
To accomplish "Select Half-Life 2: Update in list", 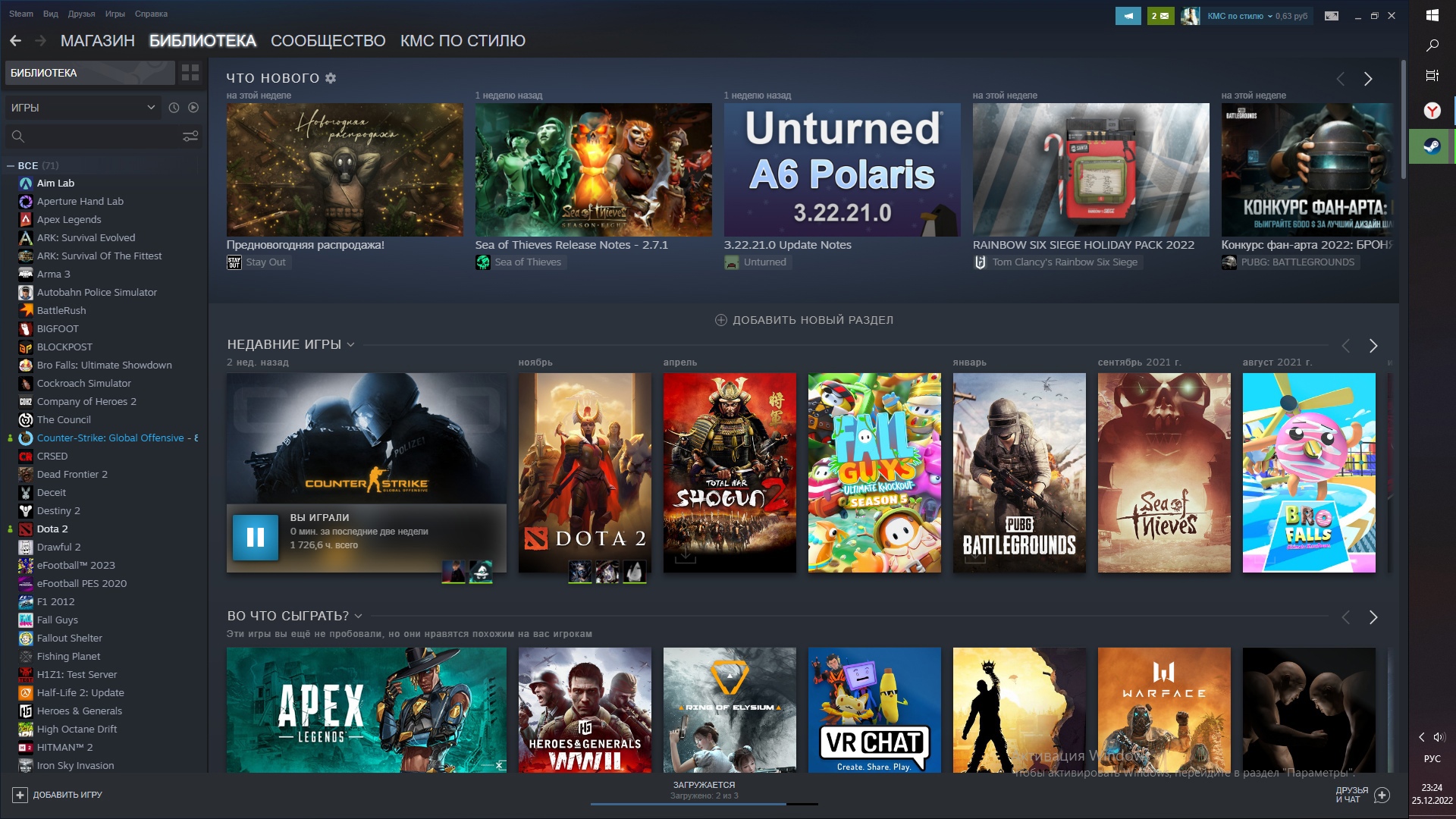I will pos(80,693).
